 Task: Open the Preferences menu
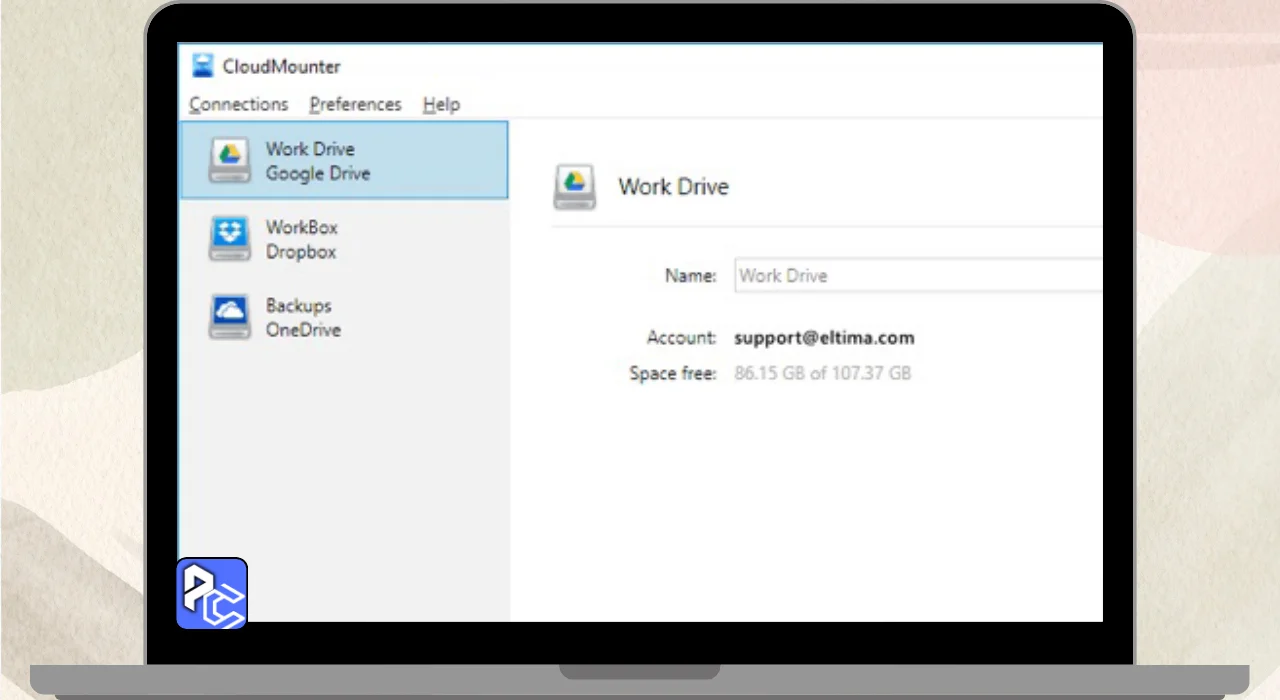tap(355, 104)
